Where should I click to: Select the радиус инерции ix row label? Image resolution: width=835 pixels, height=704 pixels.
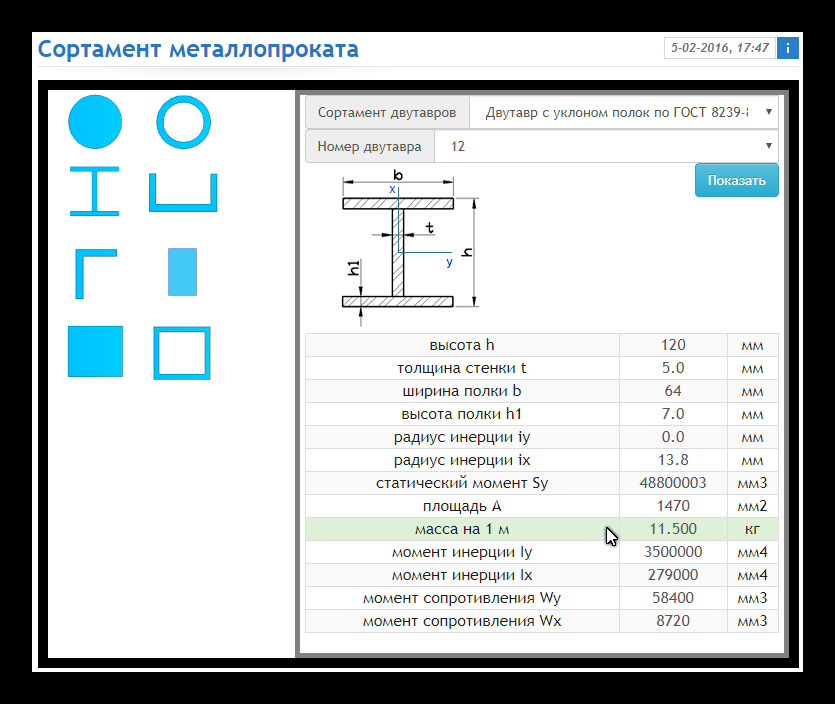point(462,460)
